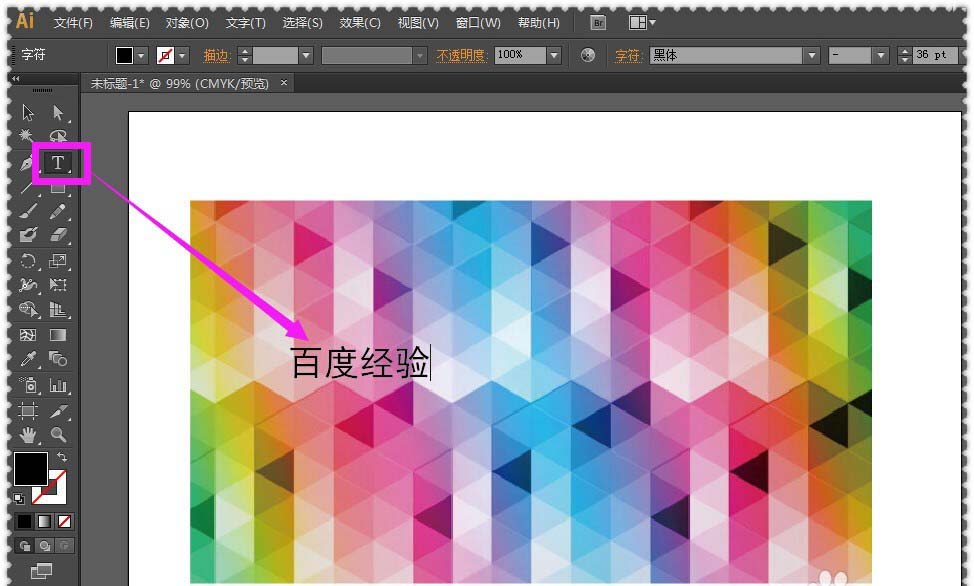The width and height of the screenshot is (974, 586).
Task: Select the Type tool
Action: [x=58, y=163]
